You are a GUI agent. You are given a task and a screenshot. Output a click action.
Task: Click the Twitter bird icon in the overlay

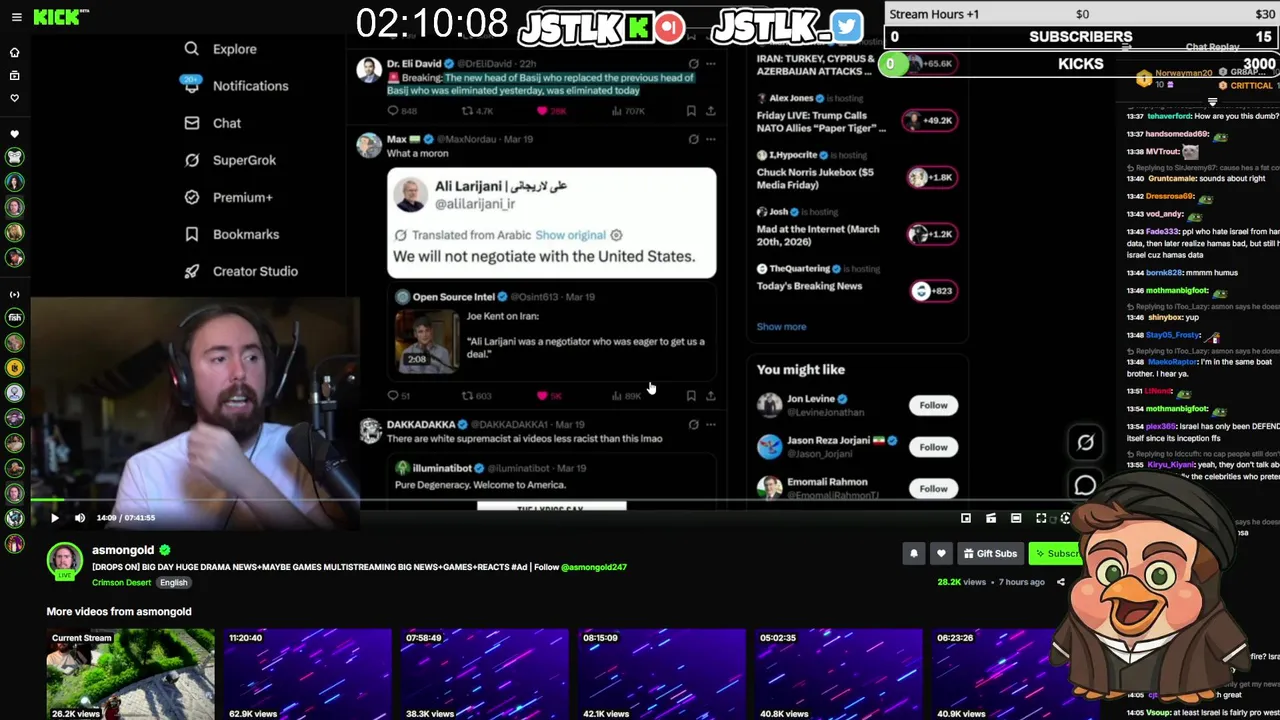coord(846,26)
